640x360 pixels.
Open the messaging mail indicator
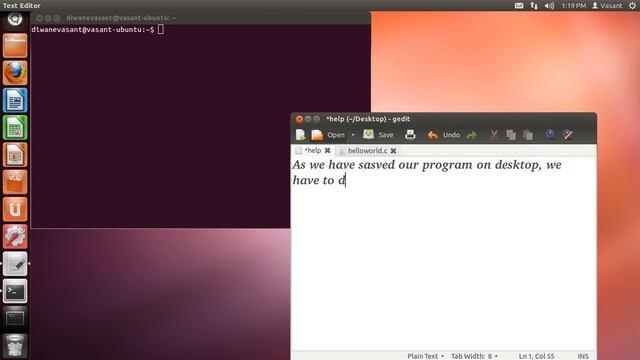[519, 5]
